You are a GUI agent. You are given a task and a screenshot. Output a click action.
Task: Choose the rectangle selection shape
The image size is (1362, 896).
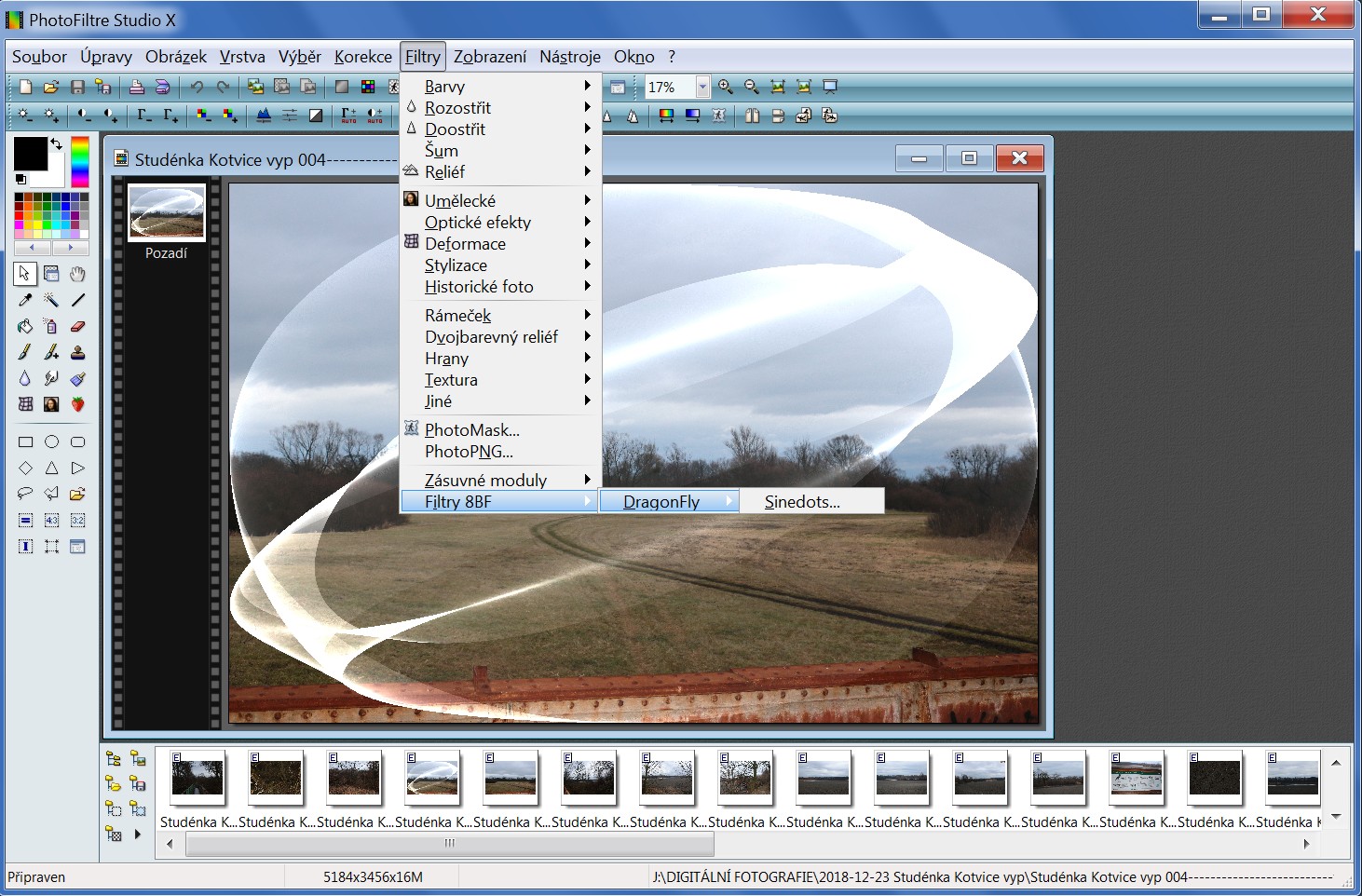(25, 442)
